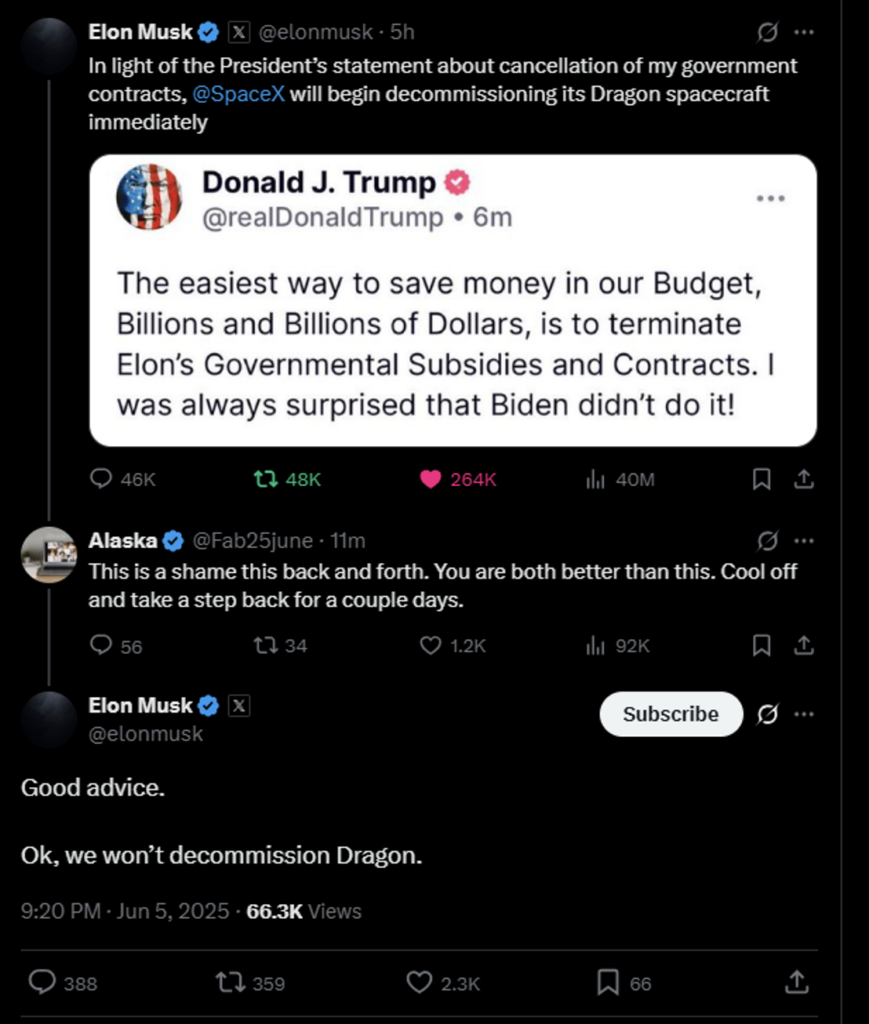Open more options for Alaska's reply
The image size is (869, 1024).
[803, 541]
